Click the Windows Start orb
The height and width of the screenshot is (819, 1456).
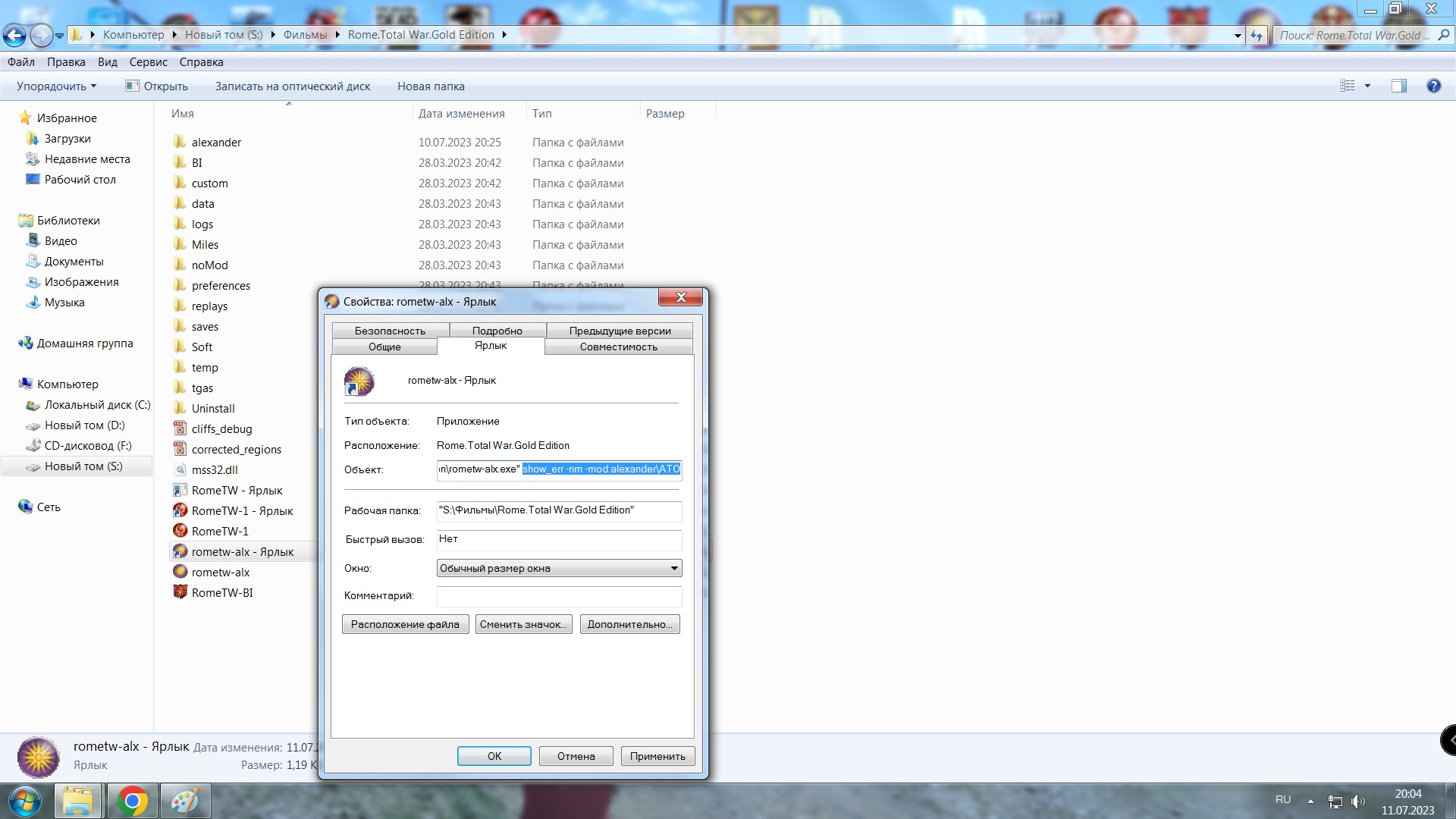tap(24, 801)
